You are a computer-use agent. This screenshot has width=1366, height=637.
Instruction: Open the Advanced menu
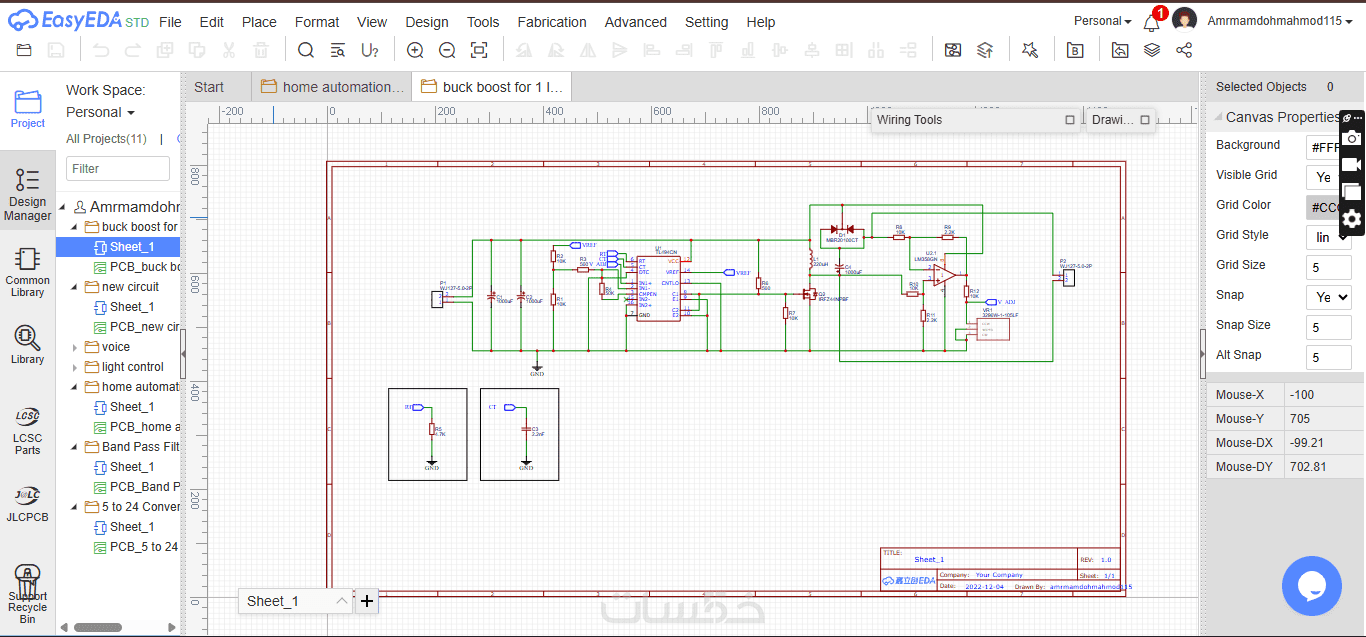(x=636, y=22)
